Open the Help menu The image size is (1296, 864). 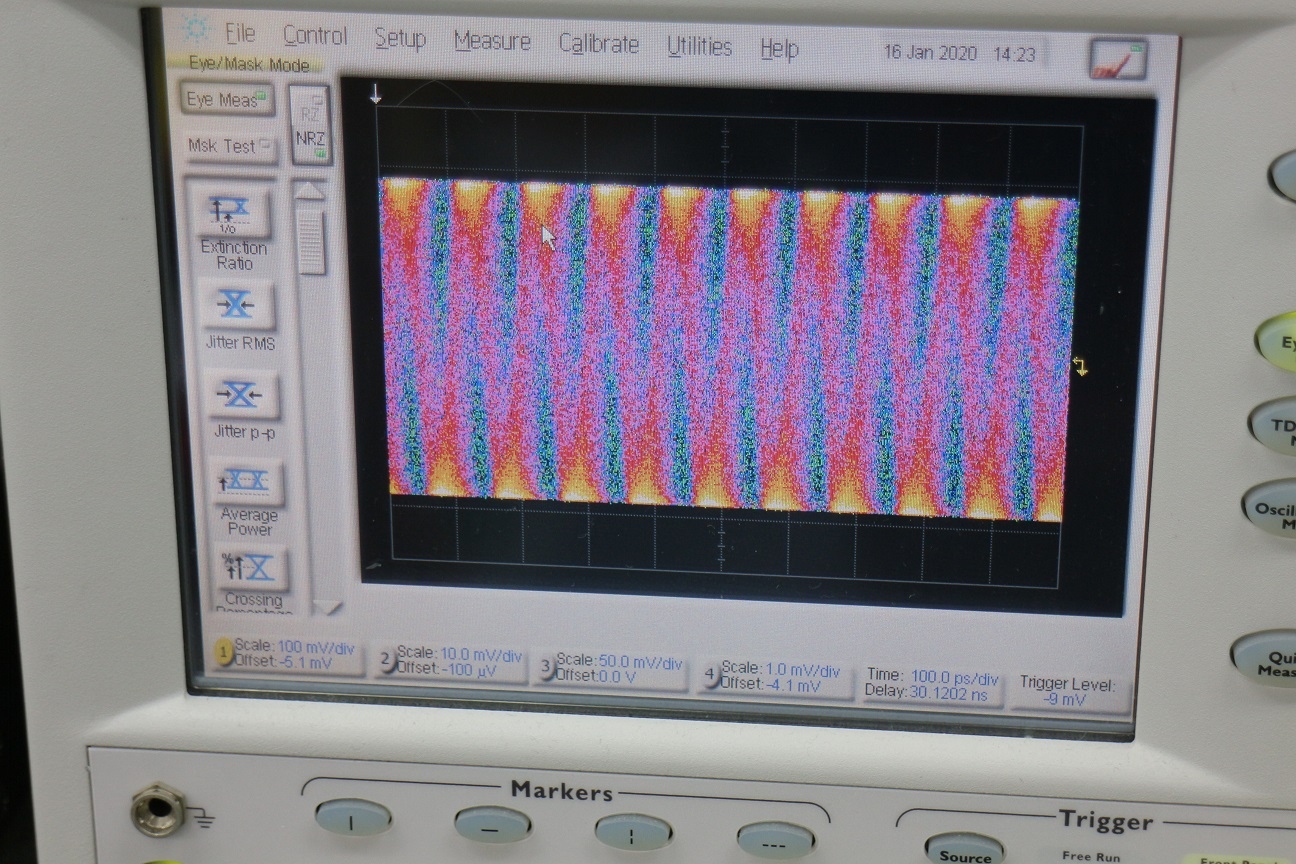(x=779, y=49)
